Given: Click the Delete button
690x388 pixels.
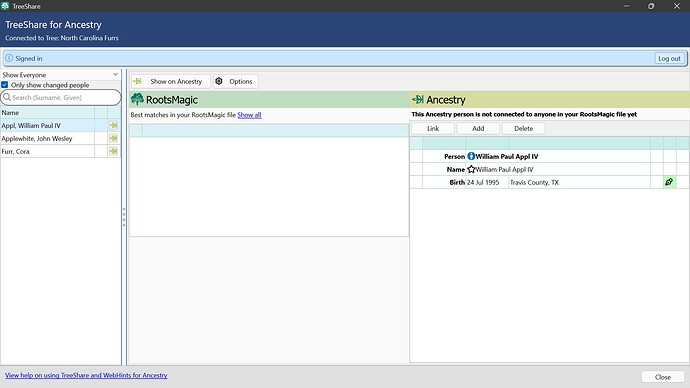Looking at the screenshot, I should tap(523, 128).
